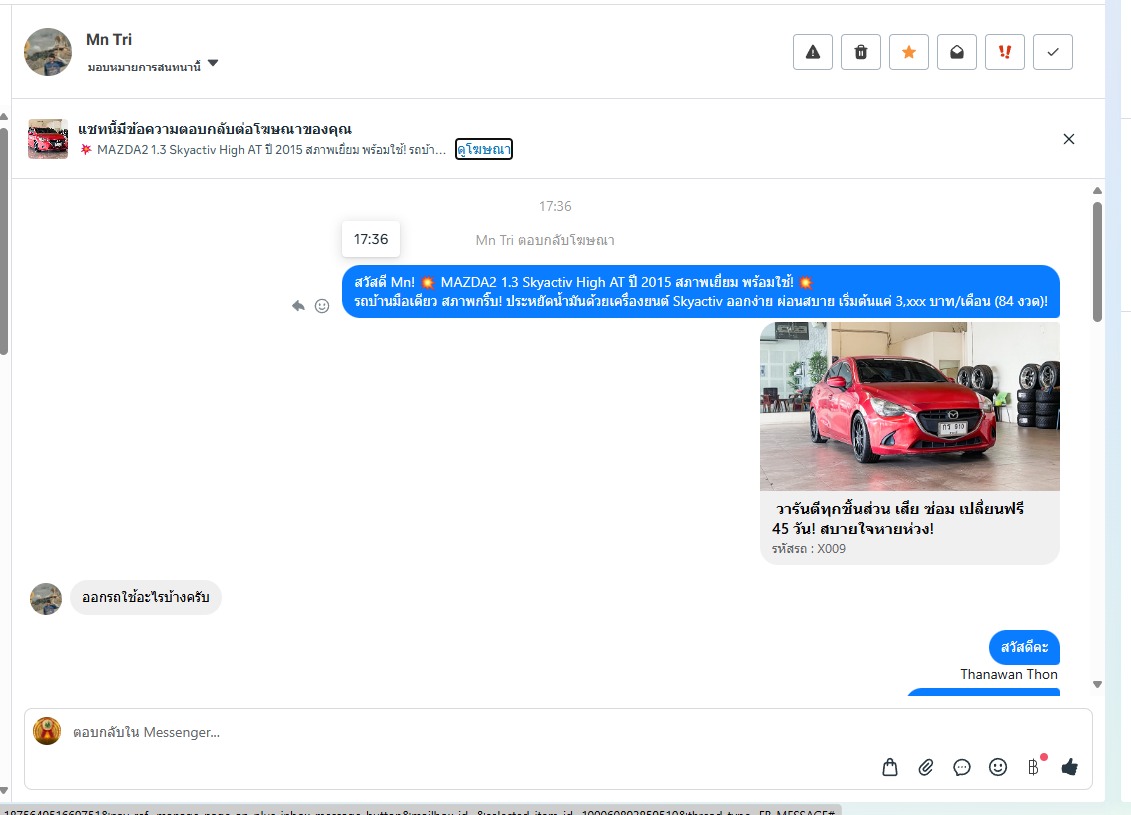This screenshot has height=815, width=1131.
Task: Open saved replies speech bubble icon
Action: pos(962,767)
